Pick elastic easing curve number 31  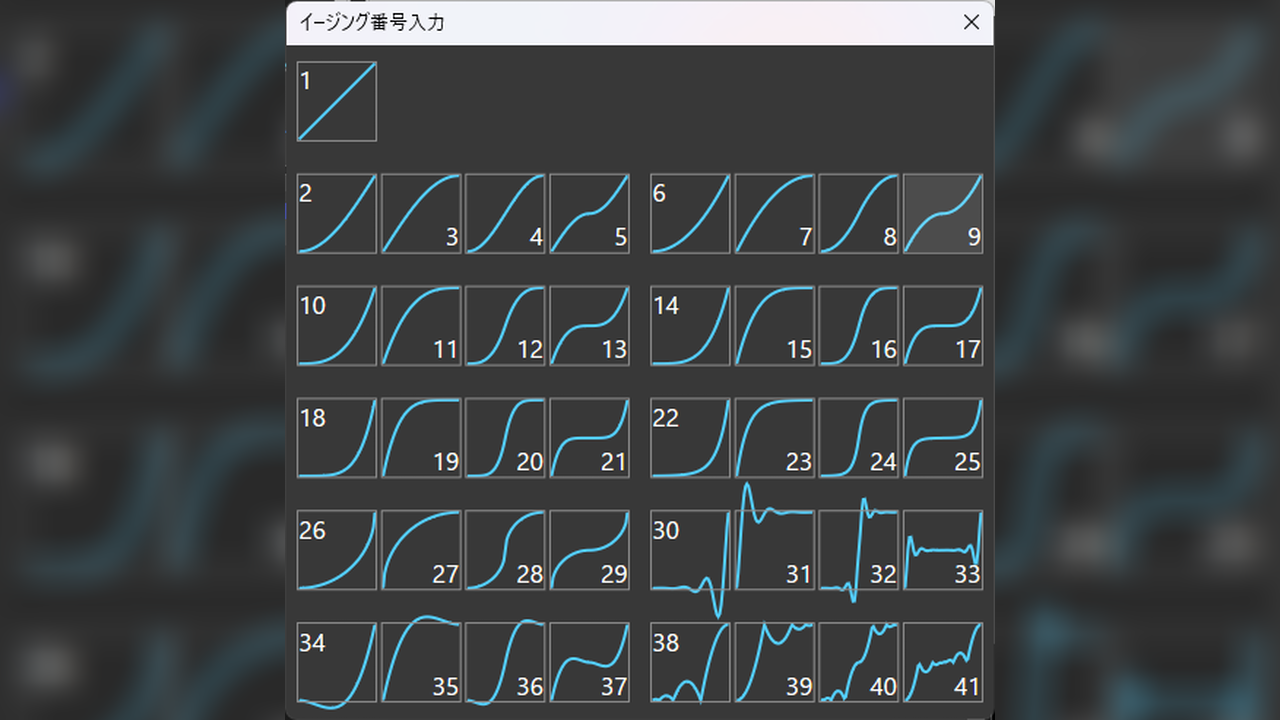click(x=775, y=549)
